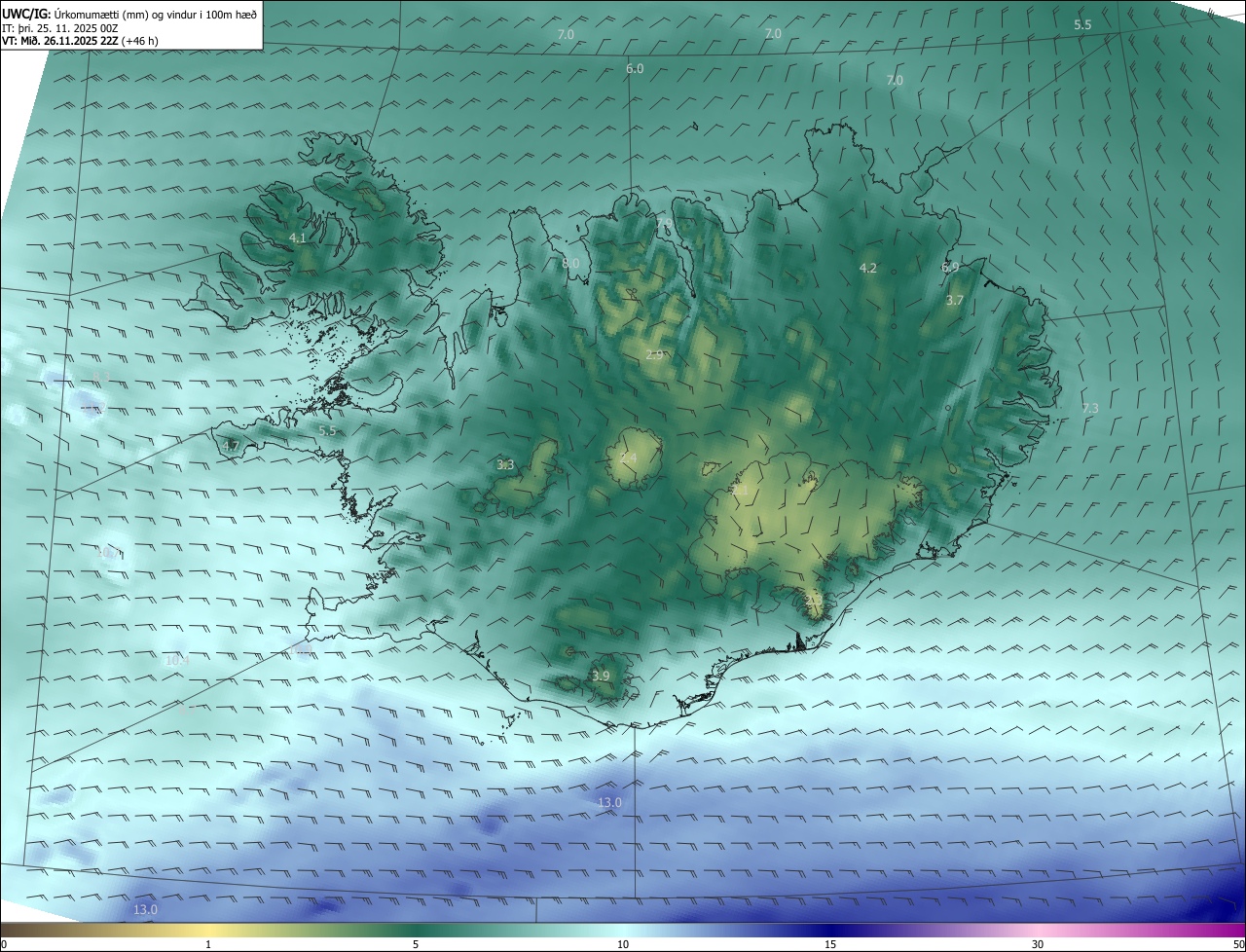This screenshot has height=952, width=1246.
Task: Click the 8.0 precipitation value label
Action: [571, 264]
